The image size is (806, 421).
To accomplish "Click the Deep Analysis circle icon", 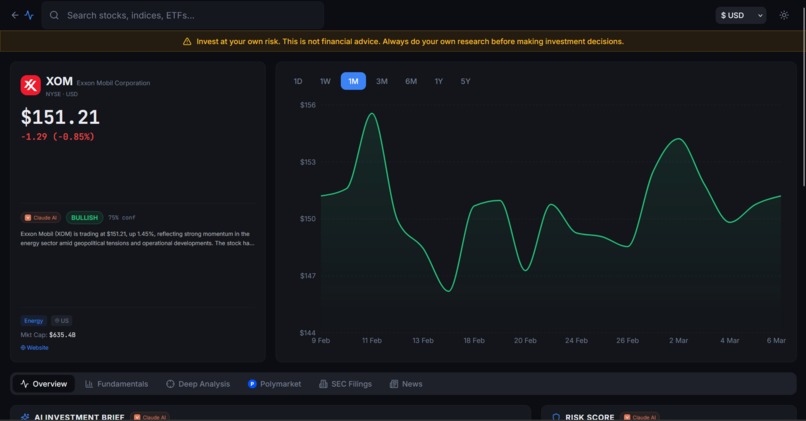I will point(170,384).
